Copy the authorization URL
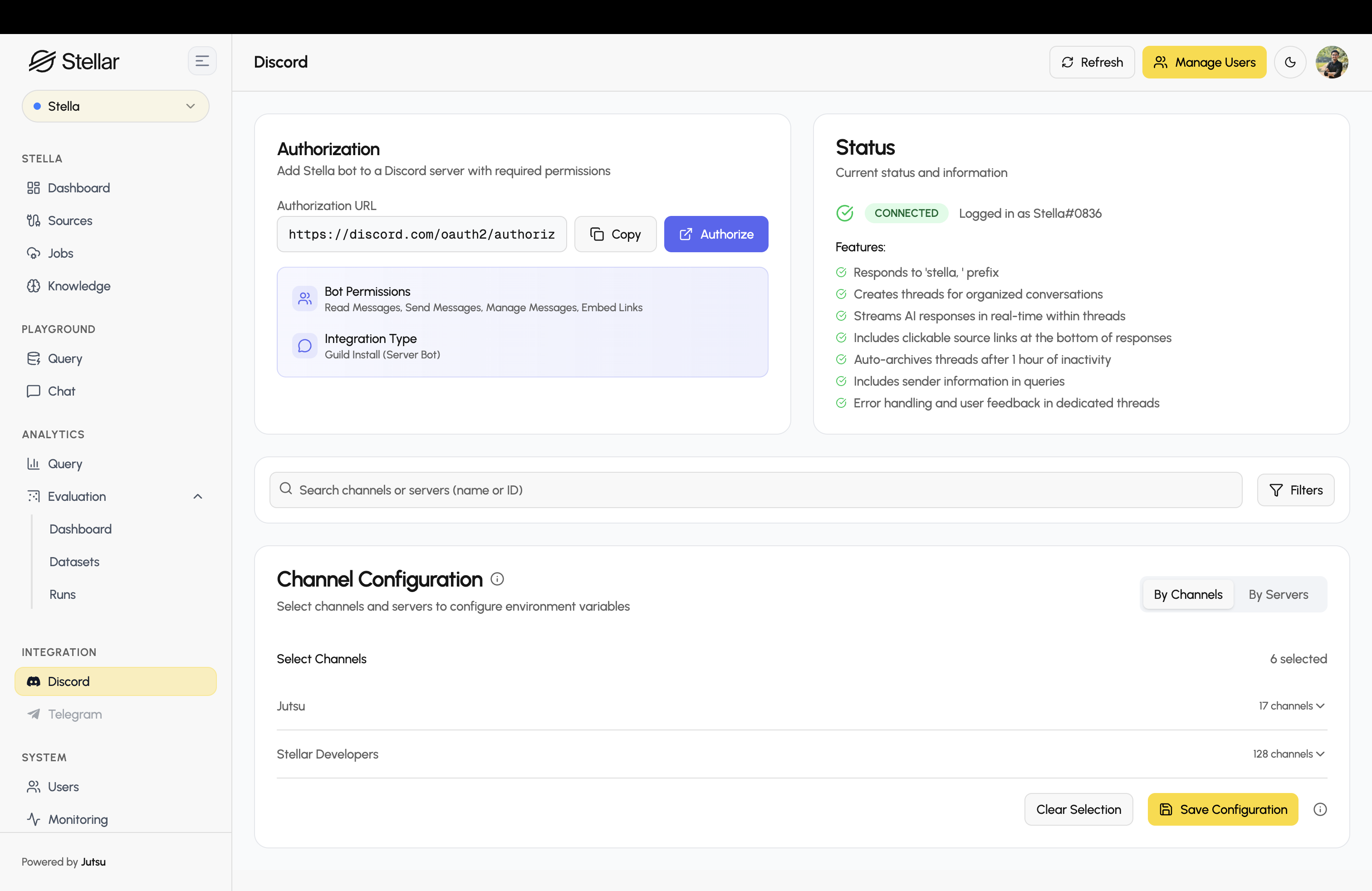The image size is (1372, 891). (x=615, y=234)
